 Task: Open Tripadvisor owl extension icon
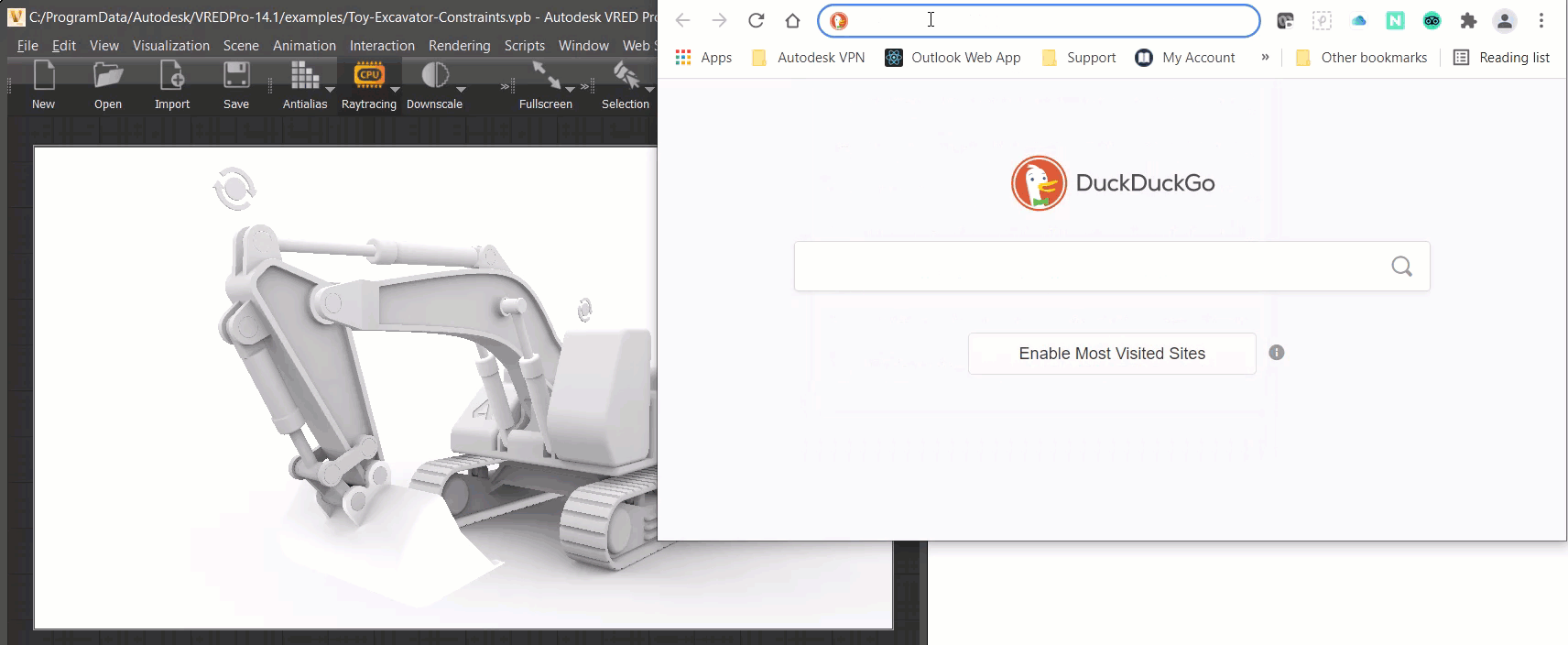[1432, 20]
